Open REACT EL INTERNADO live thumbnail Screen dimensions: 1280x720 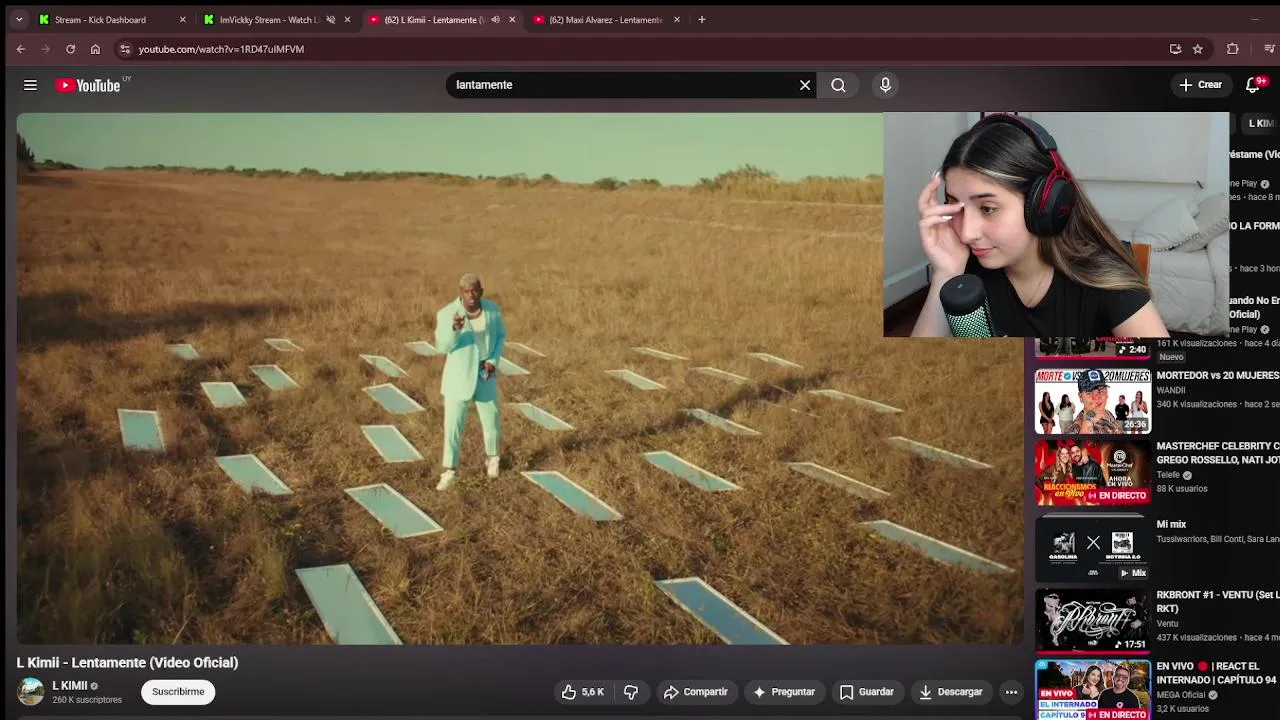click(x=1092, y=690)
